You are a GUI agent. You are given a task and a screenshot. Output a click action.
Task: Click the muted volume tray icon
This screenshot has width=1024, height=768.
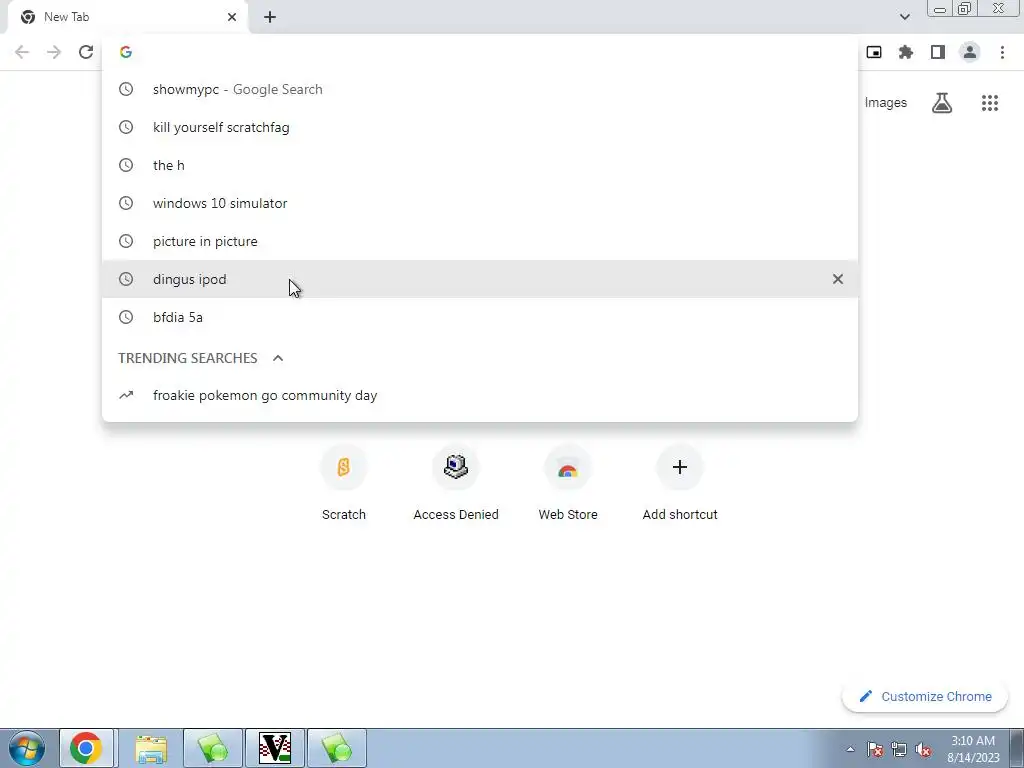pyautogui.click(x=923, y=749)
